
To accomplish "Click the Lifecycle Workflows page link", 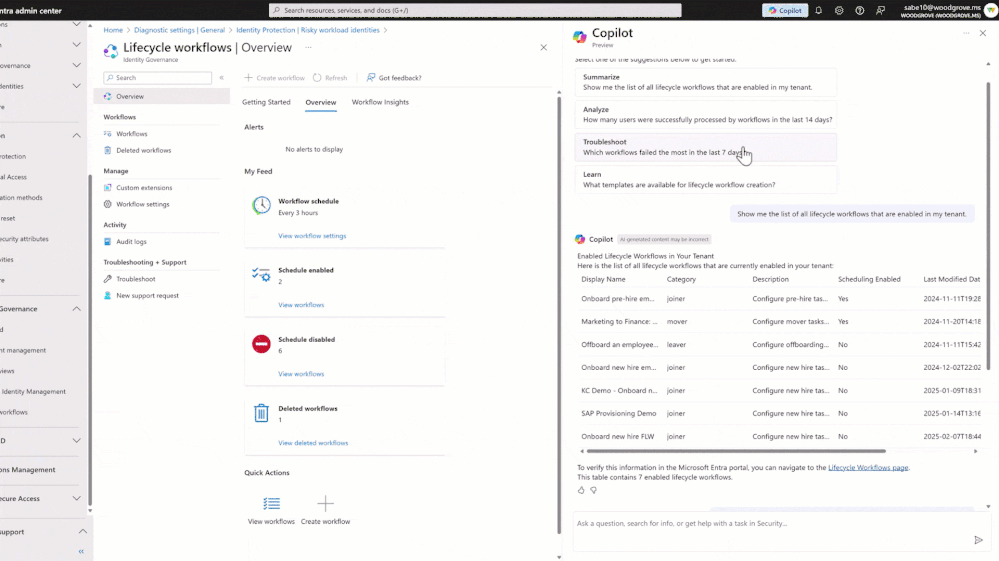I will click(x=868, y=467).
